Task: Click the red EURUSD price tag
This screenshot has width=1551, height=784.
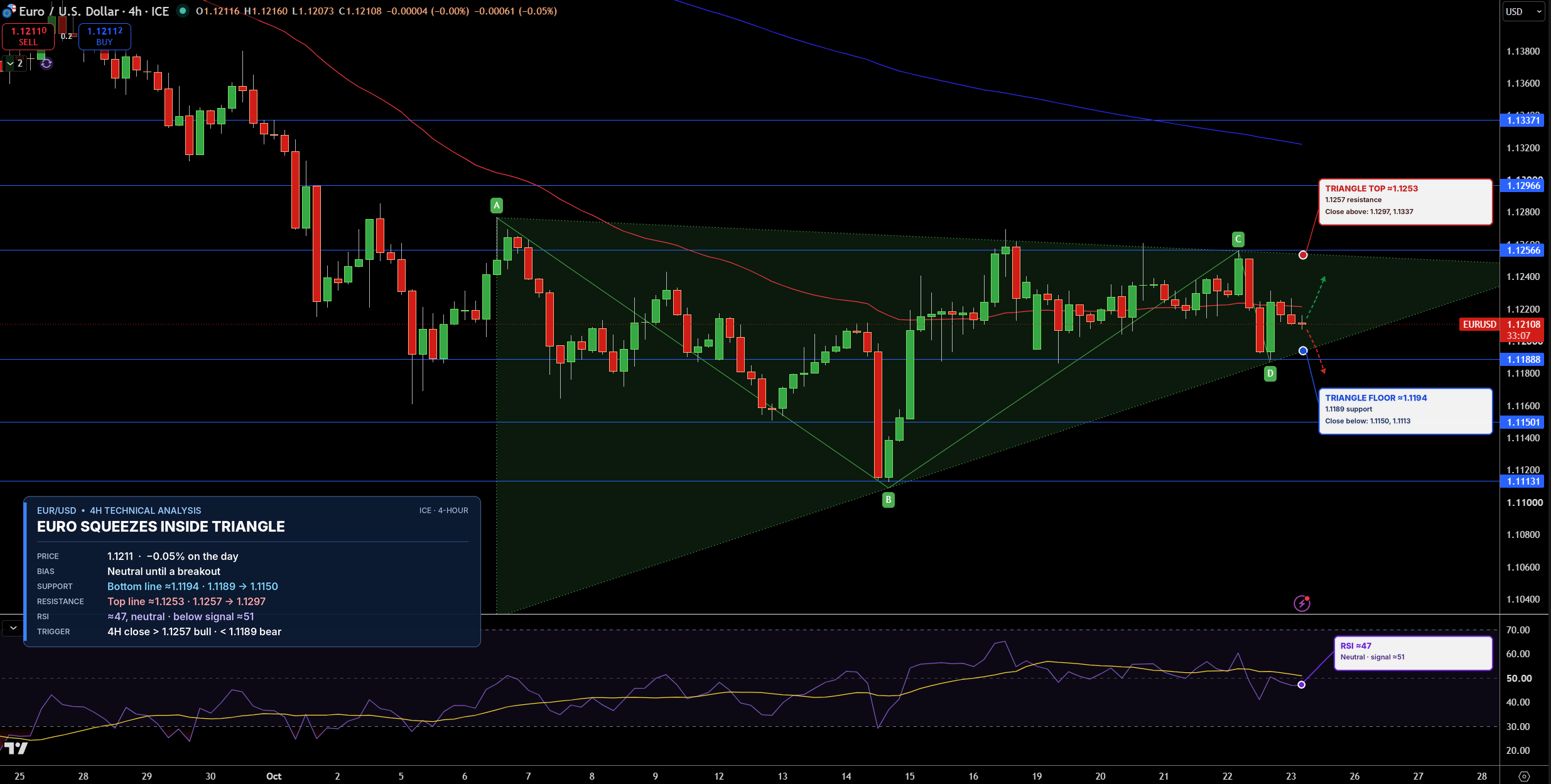Action: pos(1479,324)
